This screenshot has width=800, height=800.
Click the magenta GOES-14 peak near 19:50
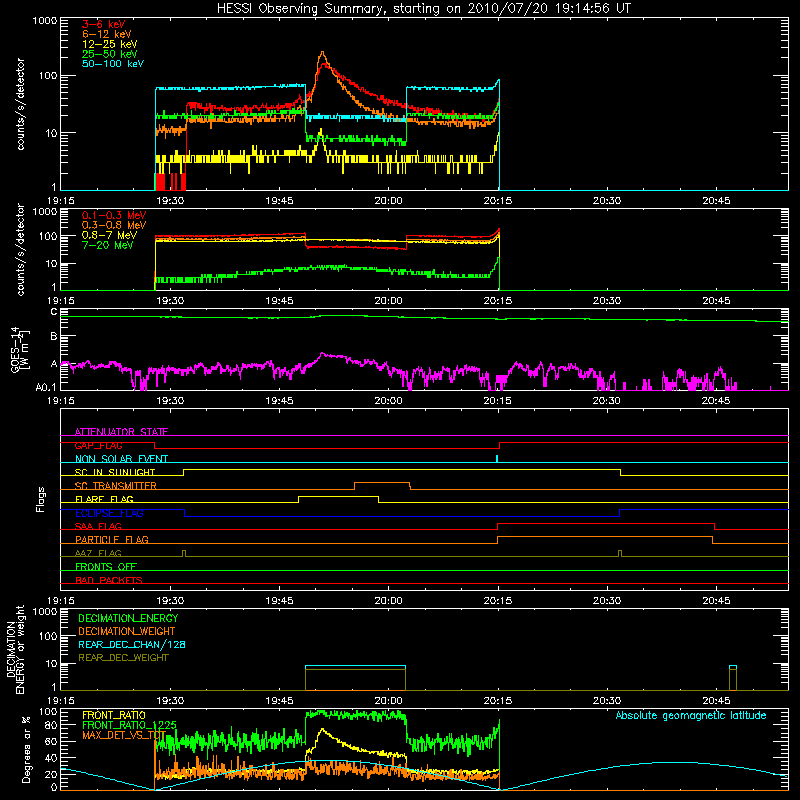click(322, 354)
